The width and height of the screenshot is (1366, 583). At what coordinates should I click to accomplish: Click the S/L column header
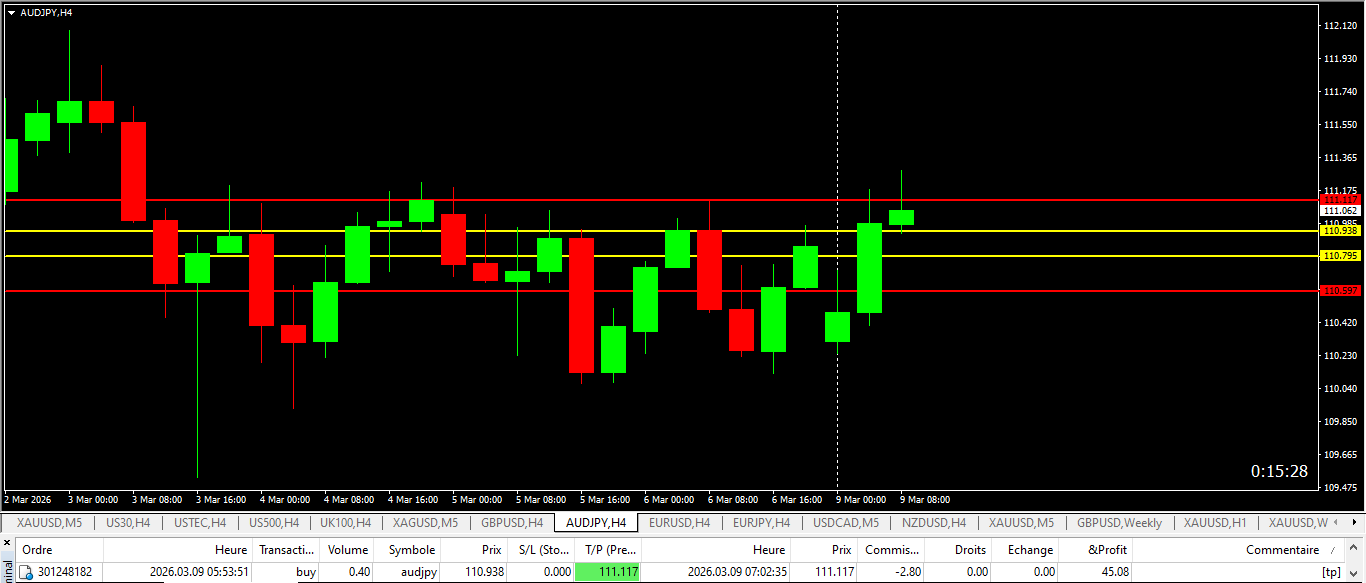(540, 549)
